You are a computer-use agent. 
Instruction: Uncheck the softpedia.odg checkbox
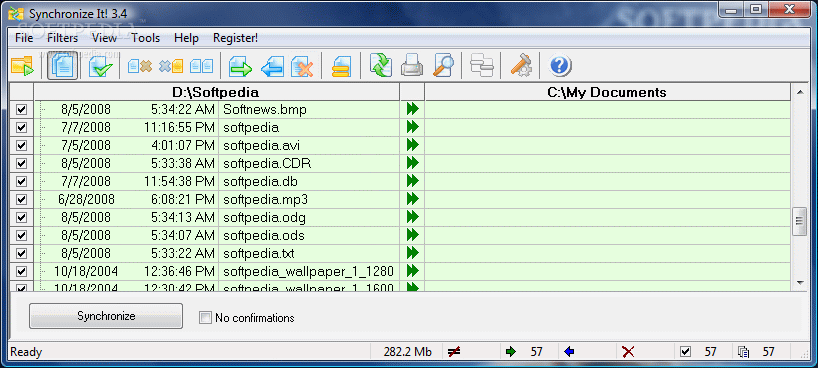click(21, 217)
